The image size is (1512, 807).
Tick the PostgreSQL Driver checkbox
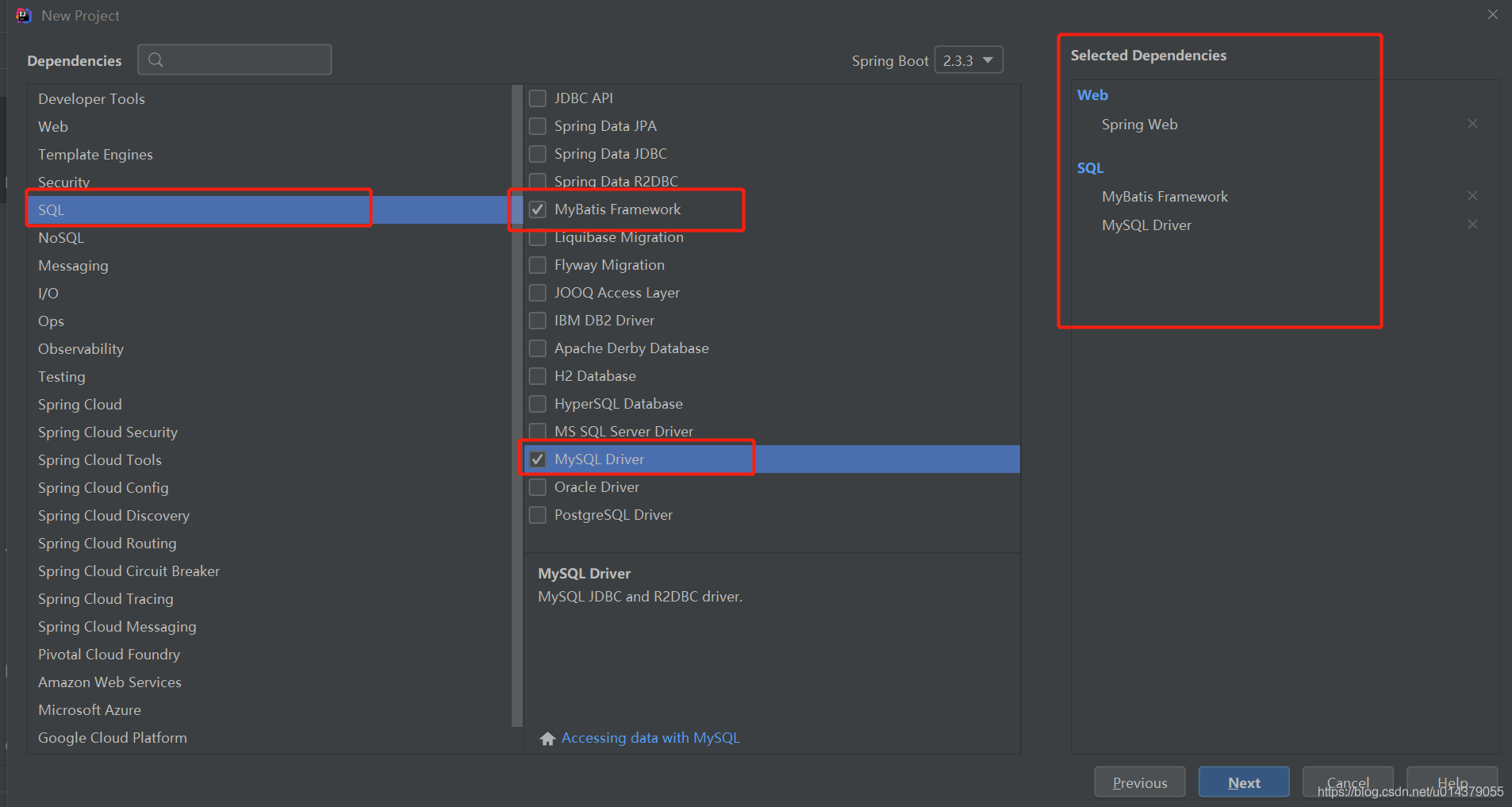[538, 515]
